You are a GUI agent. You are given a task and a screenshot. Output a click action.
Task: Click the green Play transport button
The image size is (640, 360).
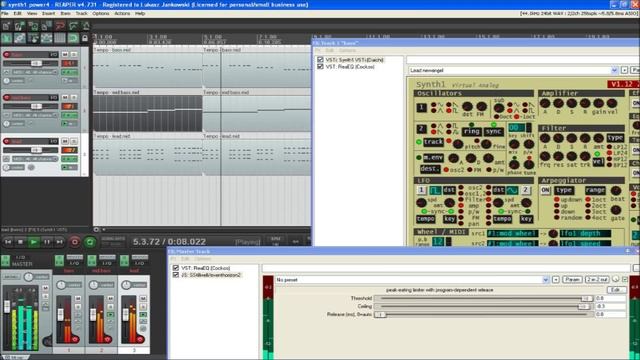[34, 242]
